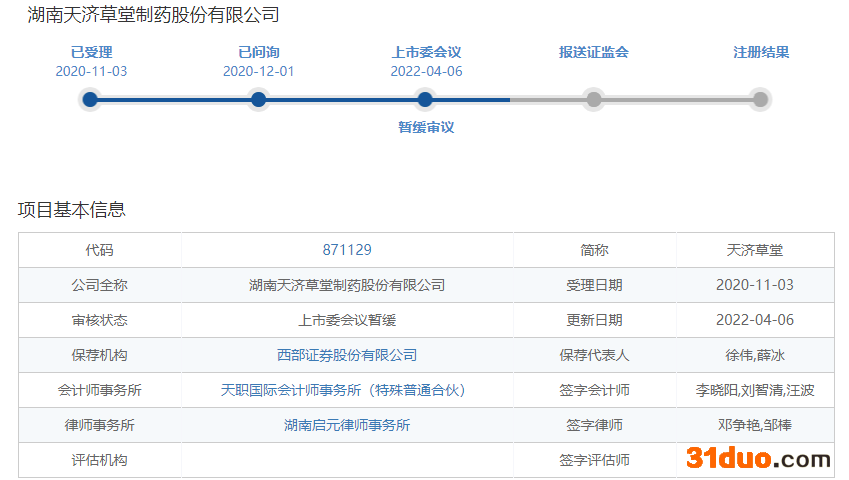Select the 上市委会议 stage label
849x480 pixels.
pyautogui.click(x=427, y=52)
